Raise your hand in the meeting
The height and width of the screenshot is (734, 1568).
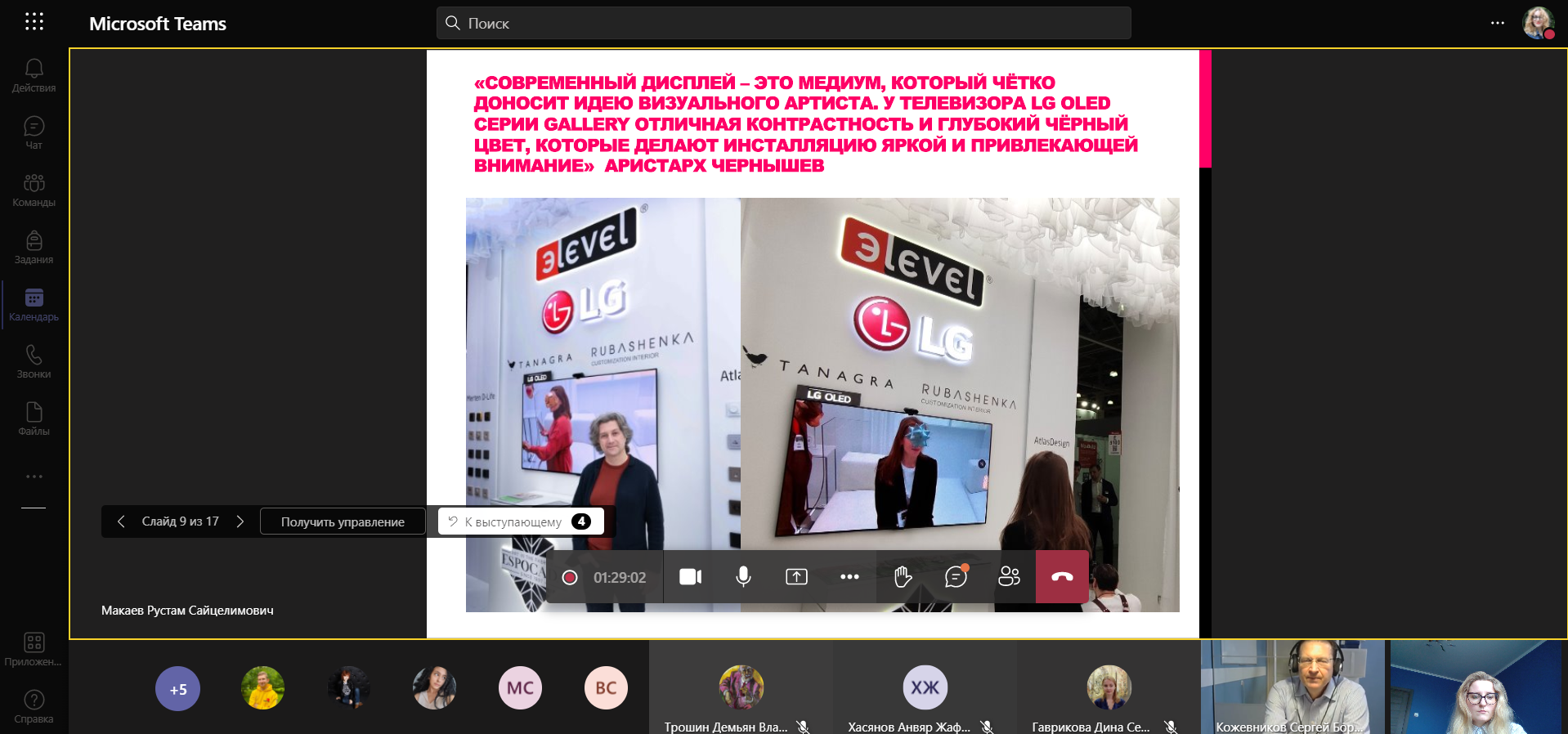(x=903, y=577)
